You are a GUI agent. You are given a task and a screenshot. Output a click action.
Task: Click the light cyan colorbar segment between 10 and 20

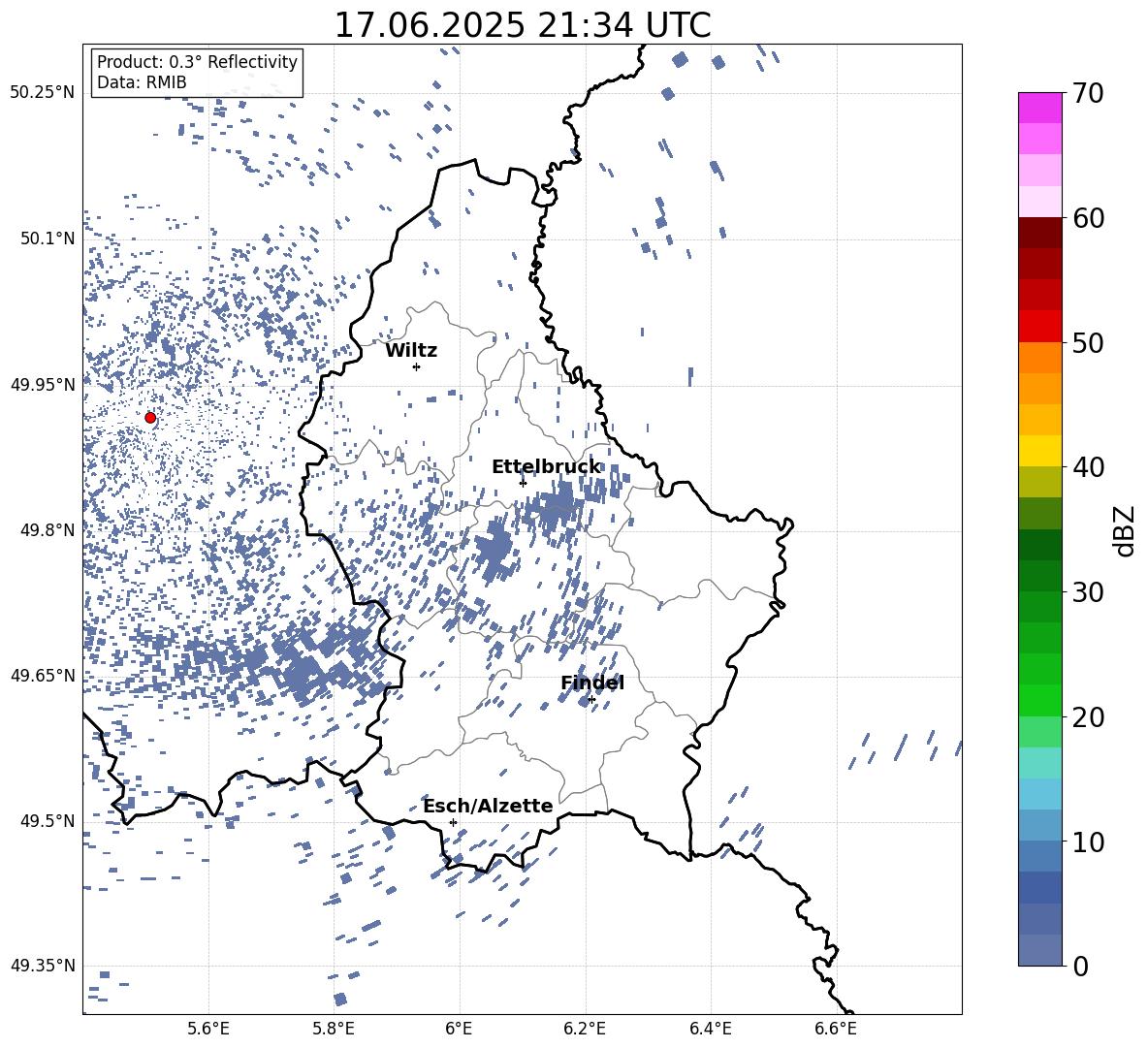(x=1039, y=763)
